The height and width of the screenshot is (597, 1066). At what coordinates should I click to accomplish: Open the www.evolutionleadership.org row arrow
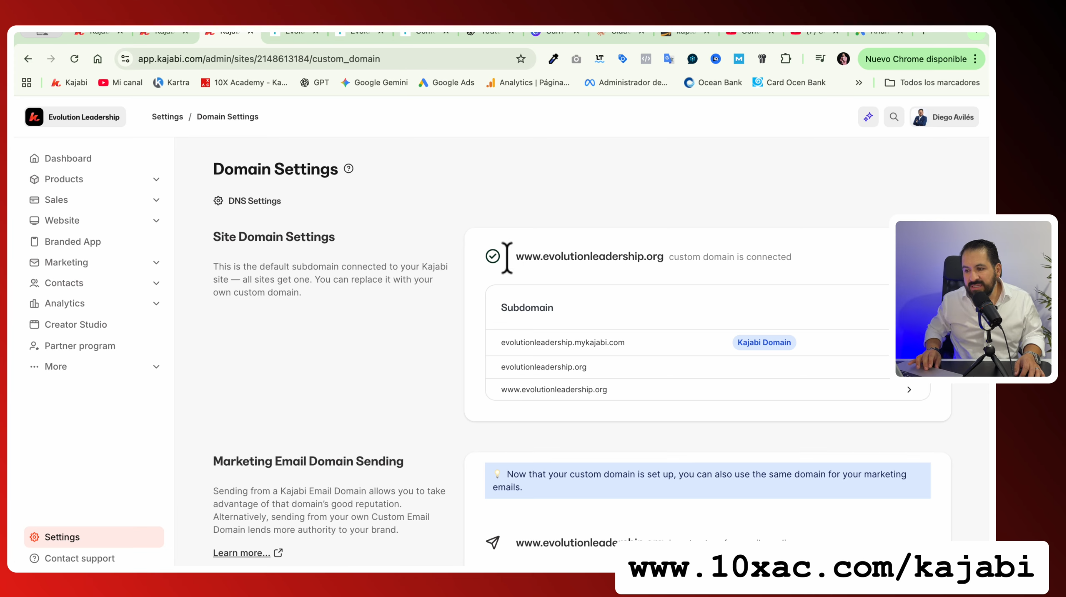[909, 390]
